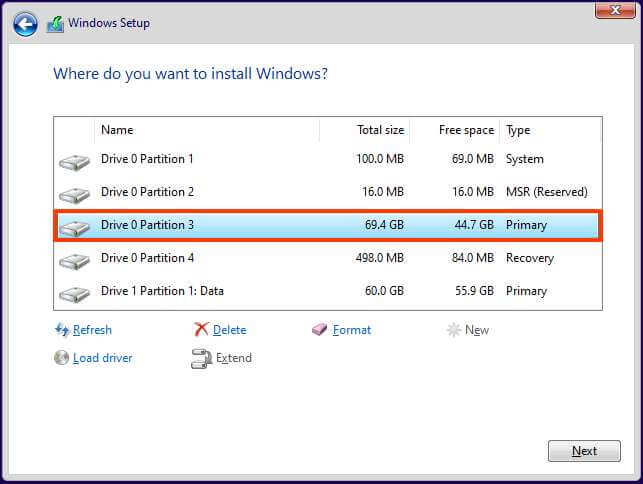This screenshot has width=643, height=484.
Task: Click the Refresh icon
Action: (x=62, y=330)
